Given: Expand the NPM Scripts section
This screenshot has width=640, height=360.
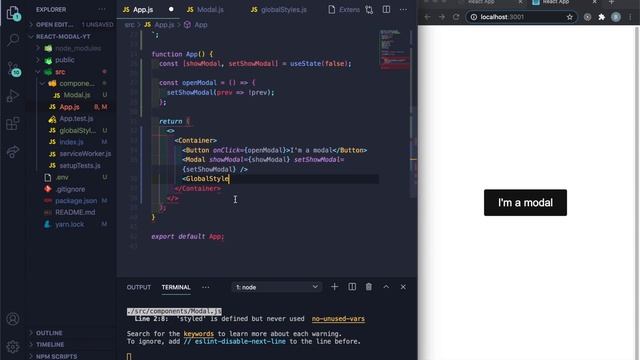Looking at the screenshot, I should point(72,356).
